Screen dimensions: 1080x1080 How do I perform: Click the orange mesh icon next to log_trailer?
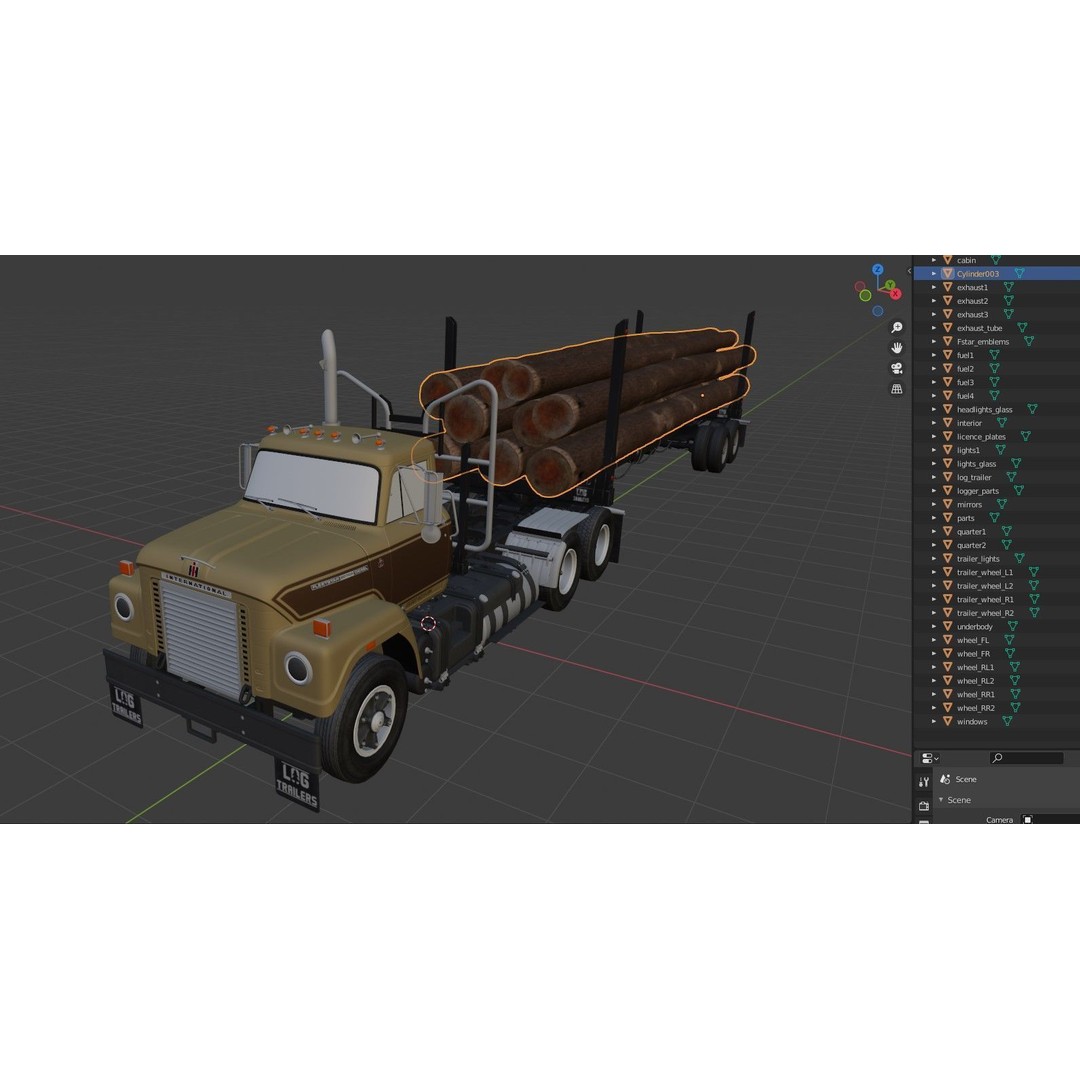point(947,477)
